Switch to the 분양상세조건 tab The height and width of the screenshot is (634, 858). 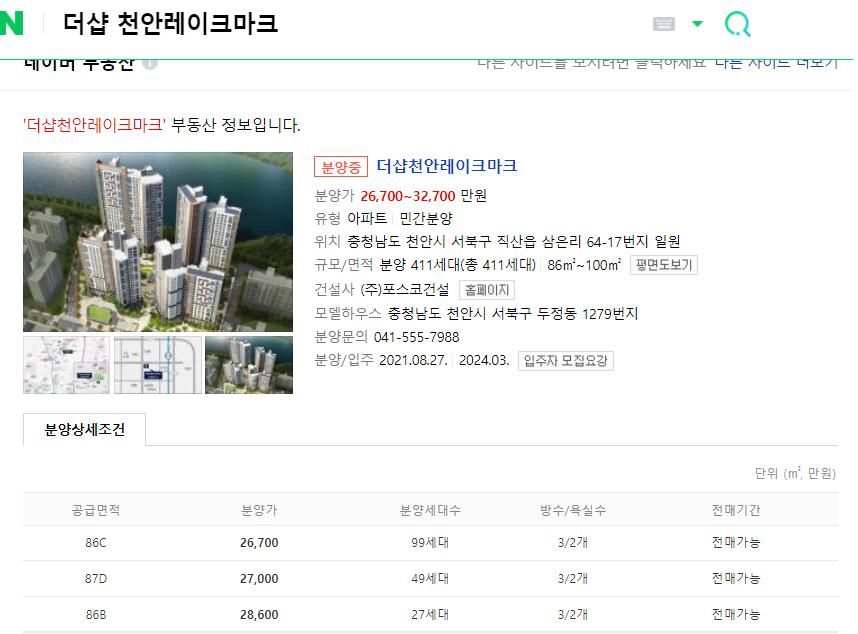84,430
